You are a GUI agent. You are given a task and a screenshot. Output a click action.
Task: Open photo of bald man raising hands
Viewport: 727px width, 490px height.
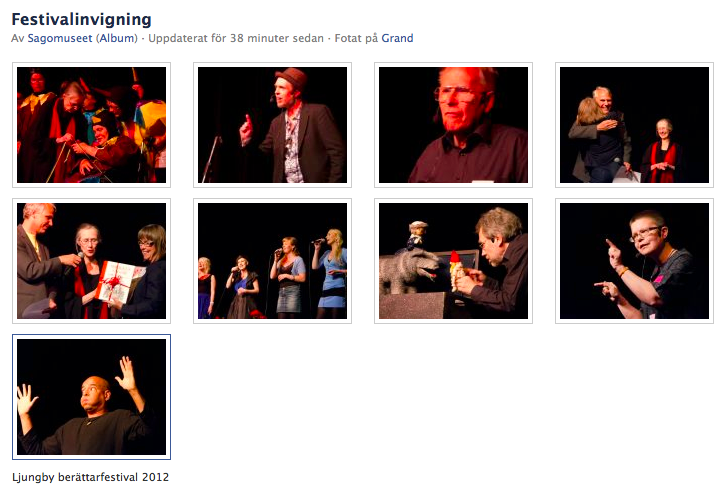pyautogui.click(x=91, y=397)
